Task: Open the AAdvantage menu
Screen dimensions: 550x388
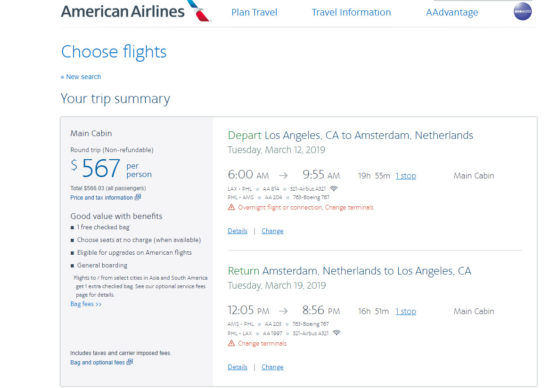Action: (x=452, y=12)
